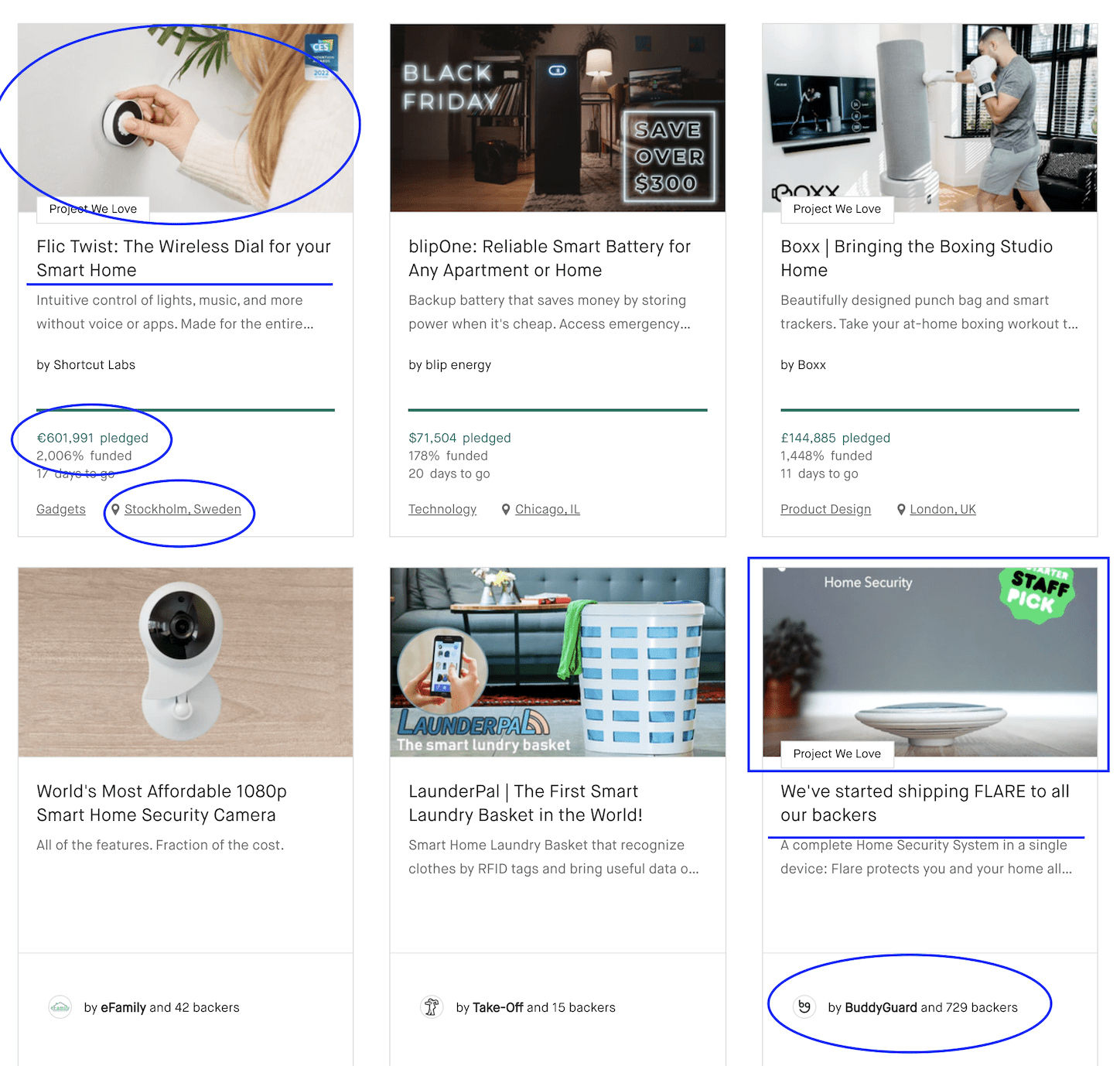Open World's Most Affordable 1080p Camera title
Image resolution: width=1120 pixels, height=1066 pixels.
pyautogui.click(x=162, y=803)
